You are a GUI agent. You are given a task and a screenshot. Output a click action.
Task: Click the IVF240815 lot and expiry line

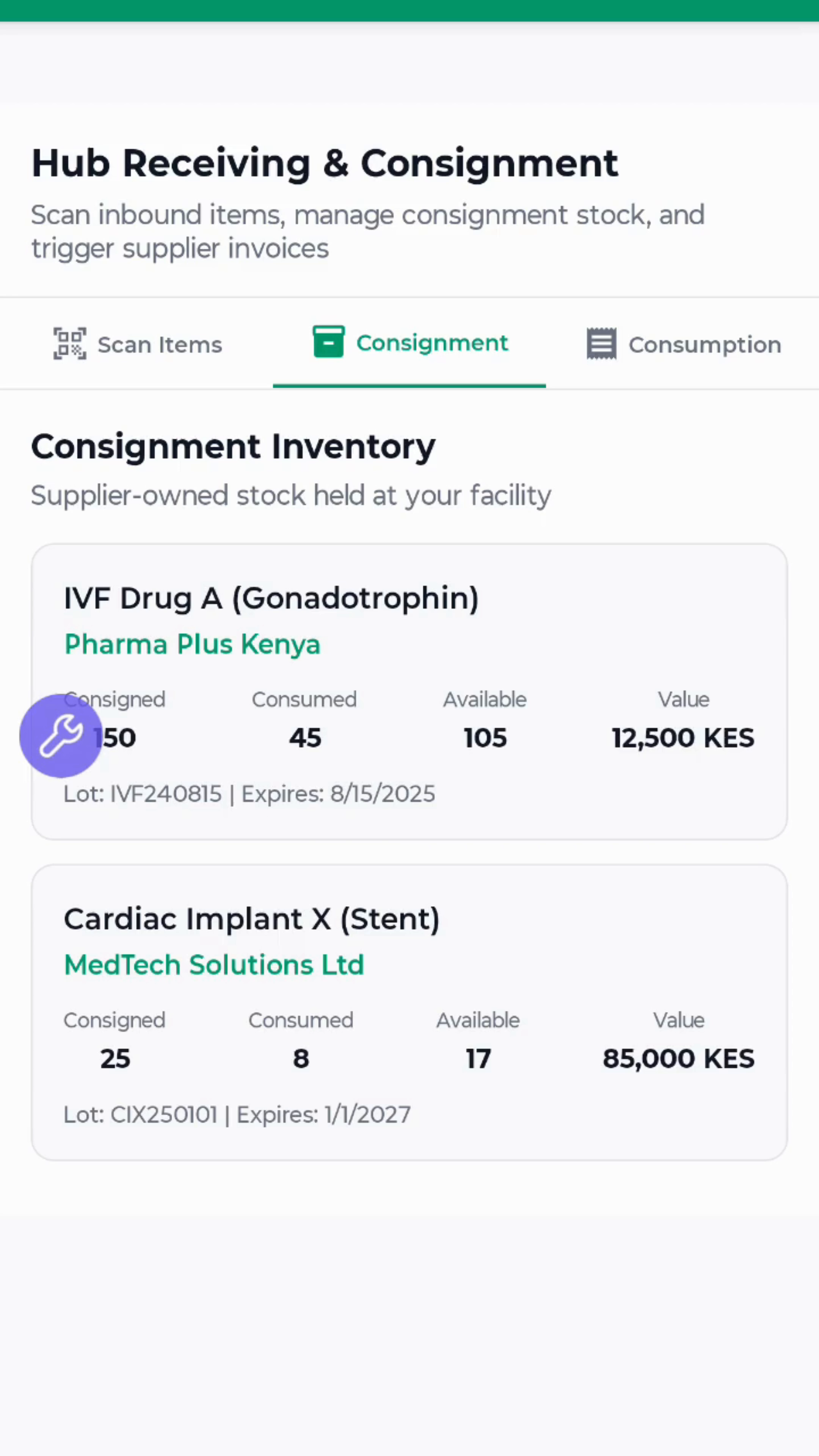[x=249, y=794]
